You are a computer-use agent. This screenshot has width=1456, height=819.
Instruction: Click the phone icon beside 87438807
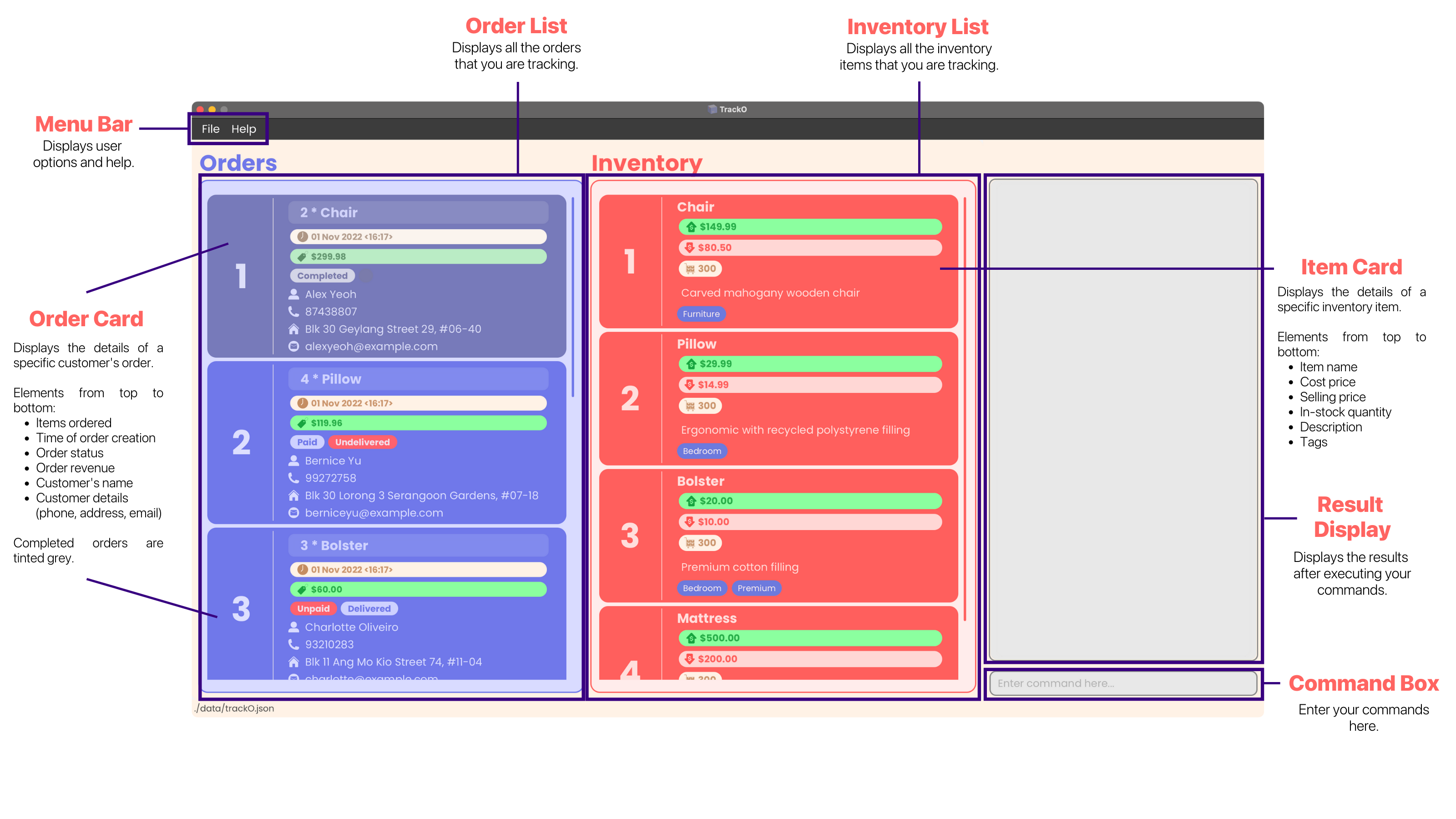click(x=294, y=311)
